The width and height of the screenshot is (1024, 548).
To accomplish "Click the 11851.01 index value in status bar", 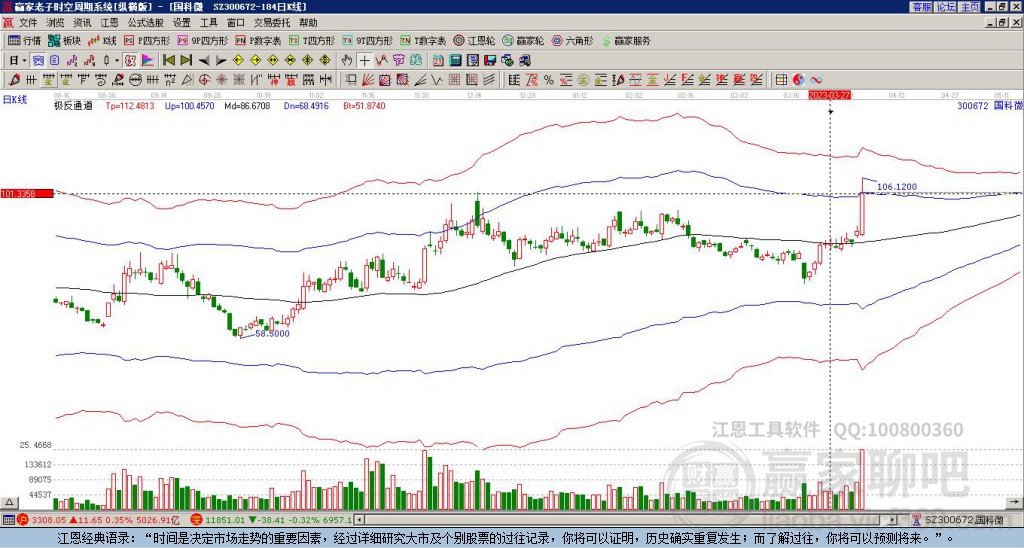I will point(225,521).
